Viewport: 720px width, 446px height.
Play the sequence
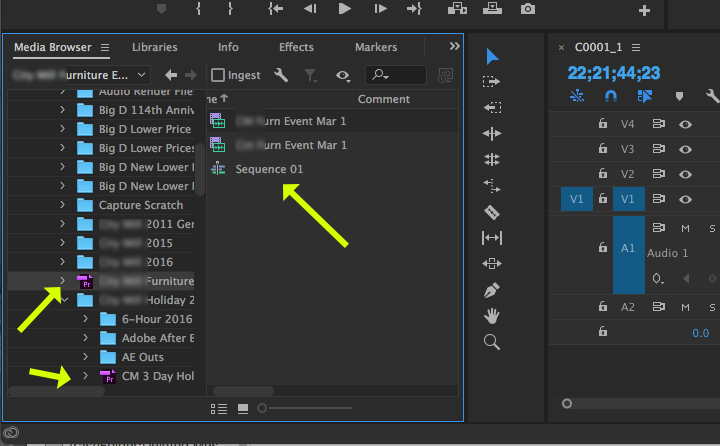[x=344, y=9]
